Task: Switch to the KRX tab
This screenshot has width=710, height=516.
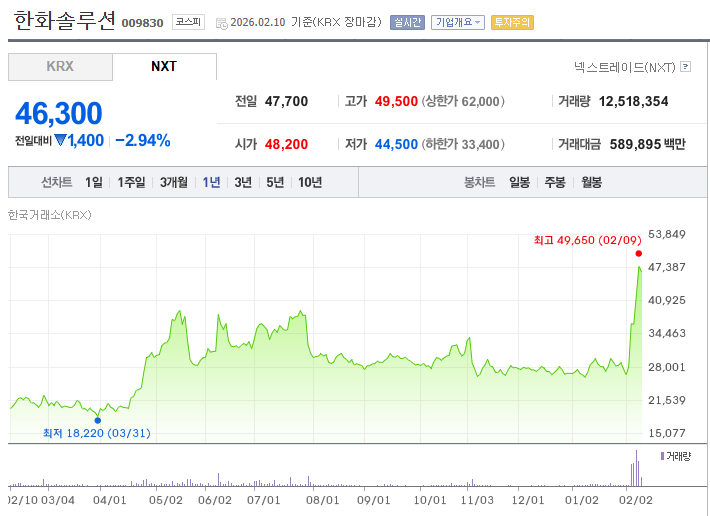Action: click(x=60, y=67)
